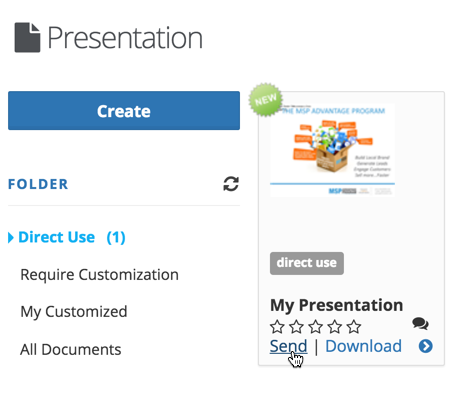The height and width of the screenshot is (411, 450).
Task: Show the All Documents folder
Action: (x=71, y=349)
